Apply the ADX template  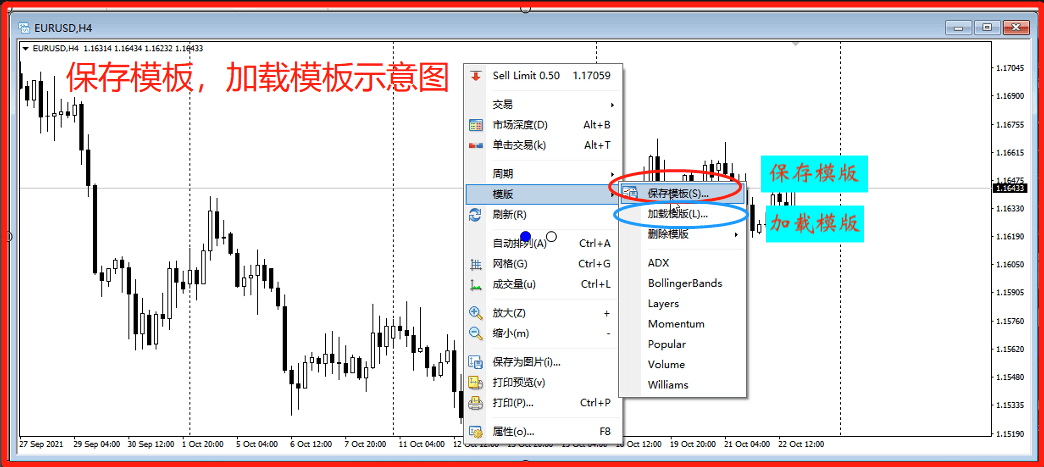pyautogui.click(x=682, y=262)
